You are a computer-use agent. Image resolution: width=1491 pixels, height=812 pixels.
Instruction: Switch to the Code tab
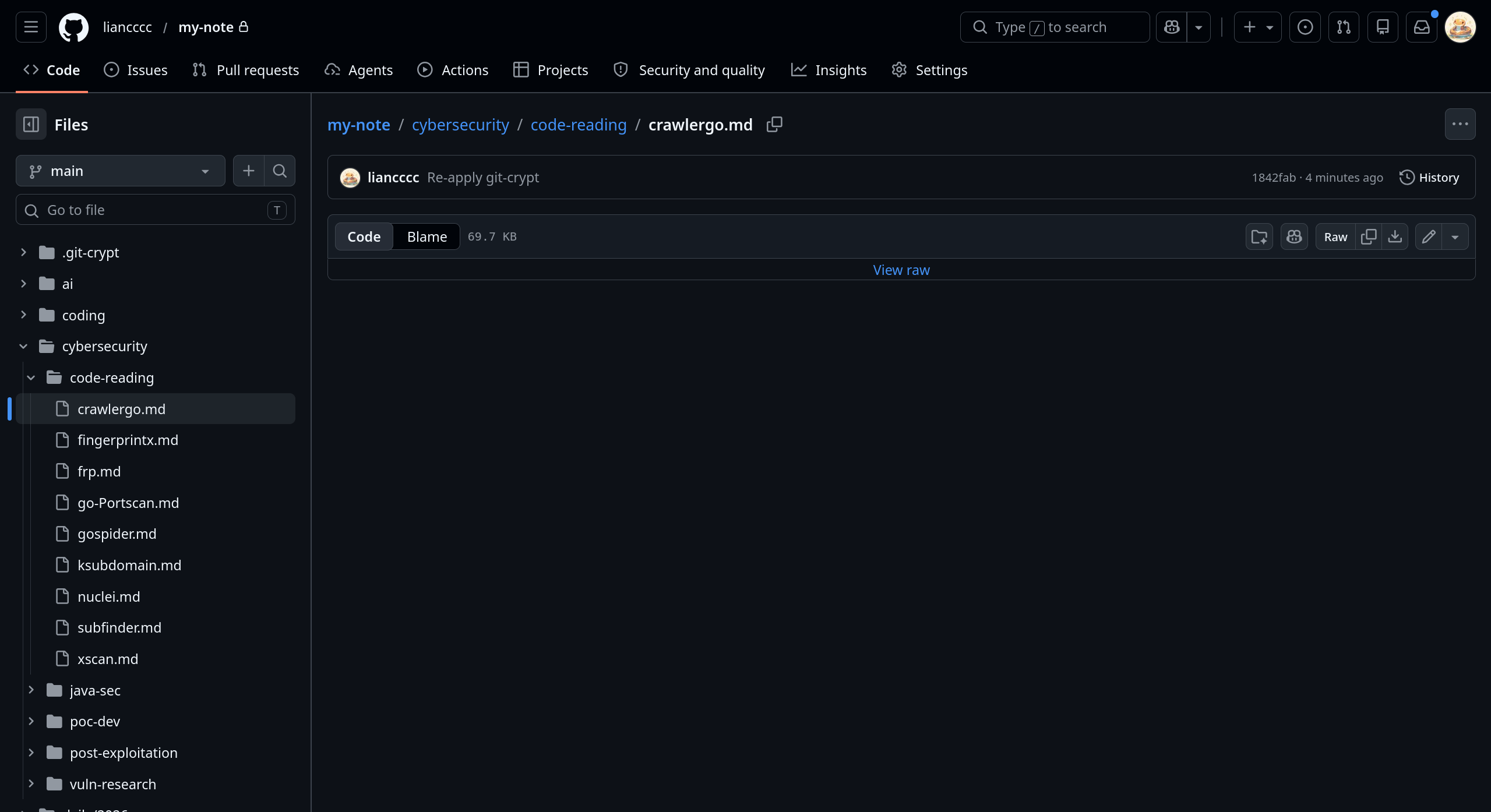point(52,70)
